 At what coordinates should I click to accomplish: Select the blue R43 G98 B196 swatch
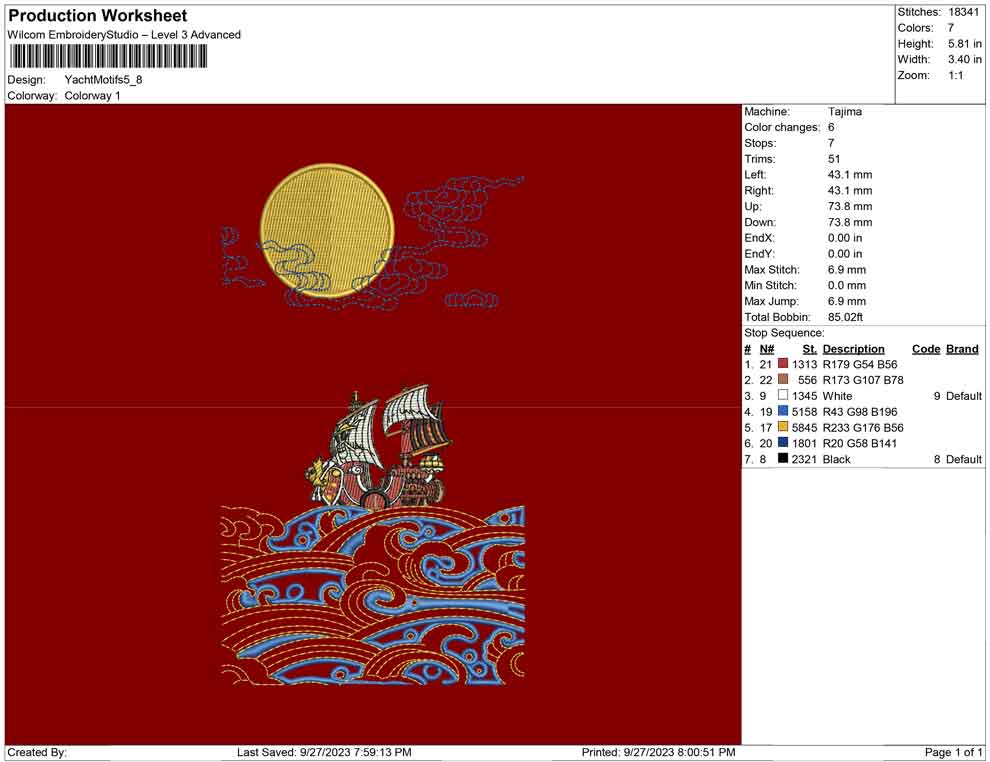785,411
